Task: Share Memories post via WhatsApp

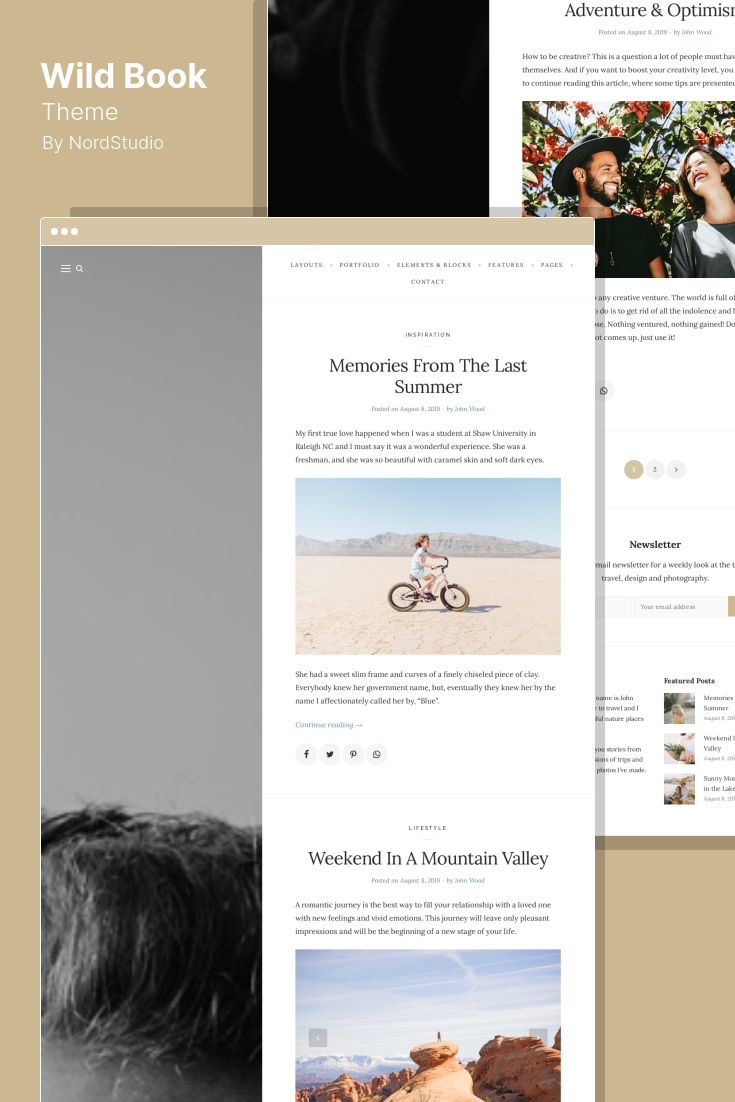Action: click(377, 754)
